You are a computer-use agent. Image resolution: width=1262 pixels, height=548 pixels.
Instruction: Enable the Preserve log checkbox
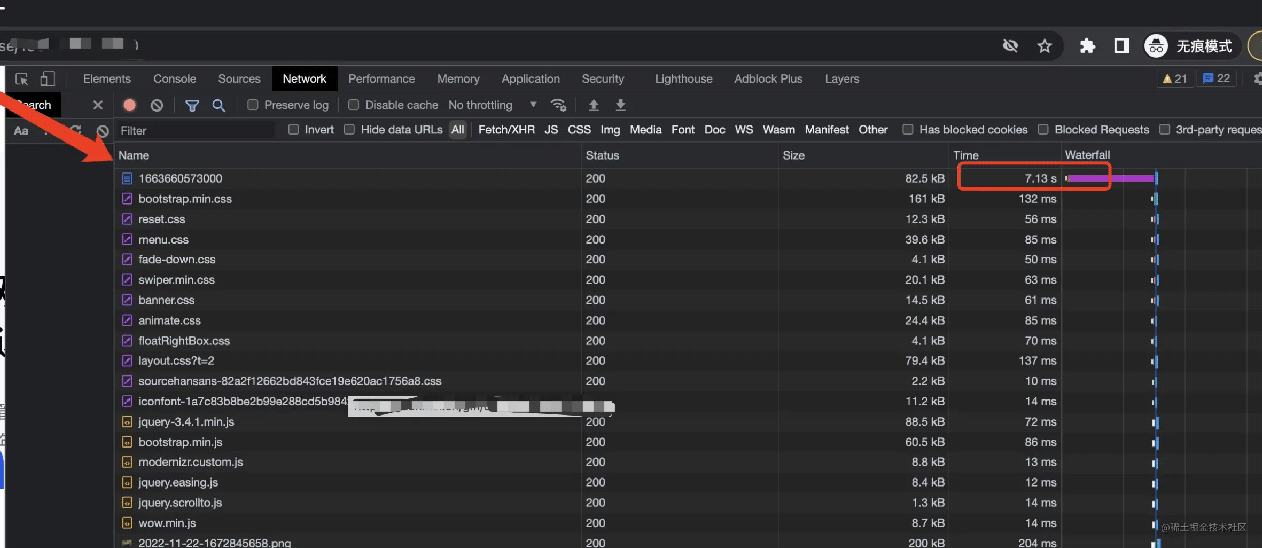coord(253,105)
